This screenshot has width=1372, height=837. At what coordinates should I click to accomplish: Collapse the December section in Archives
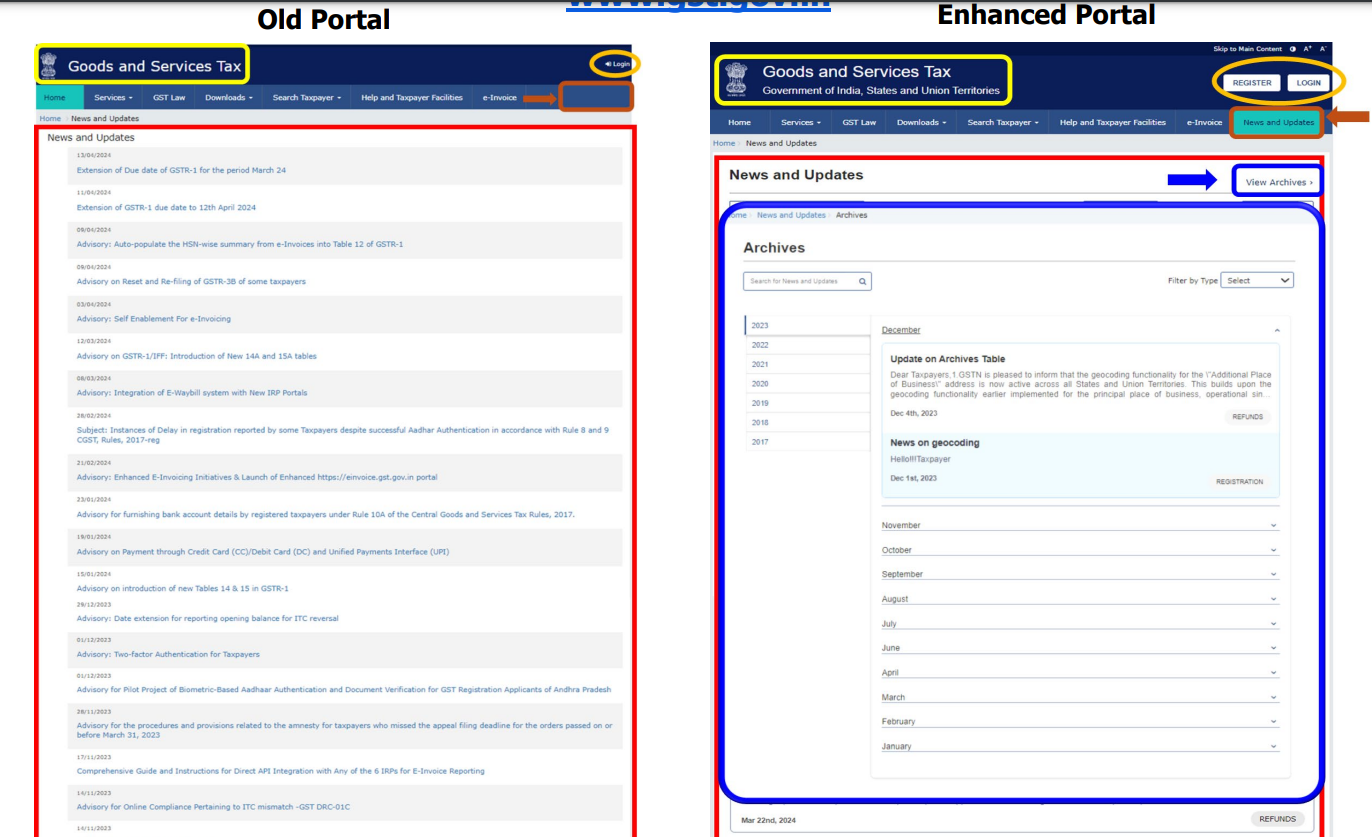tap(1080, 330)
